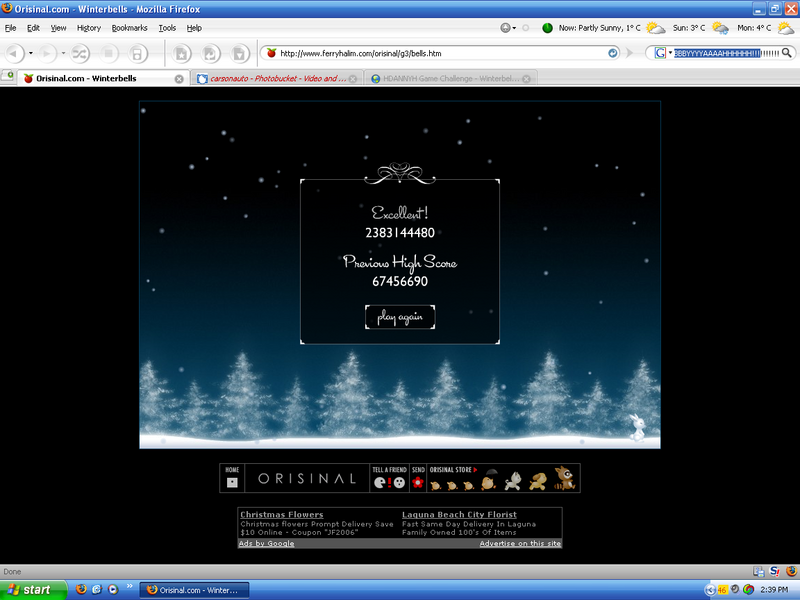Click the Stop loading toolbar button
This screenshot has width=800, height=600.
point(108,53)
